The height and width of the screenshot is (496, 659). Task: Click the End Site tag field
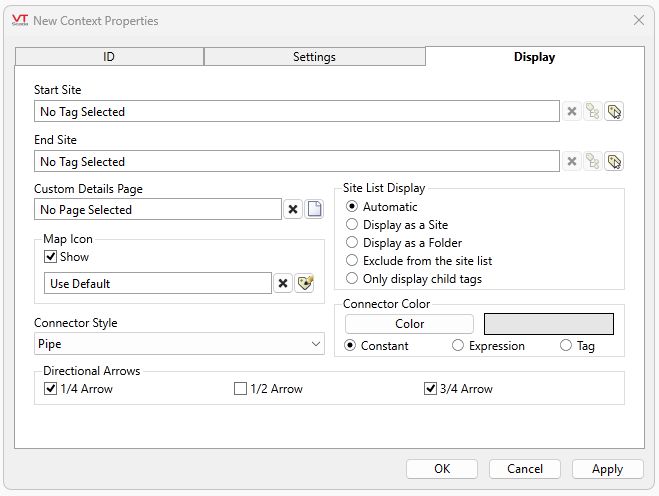(x=297, y=161)
